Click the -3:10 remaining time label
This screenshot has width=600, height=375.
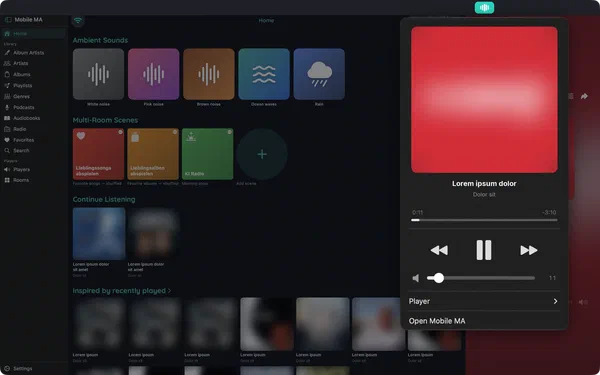pos(549,212)
